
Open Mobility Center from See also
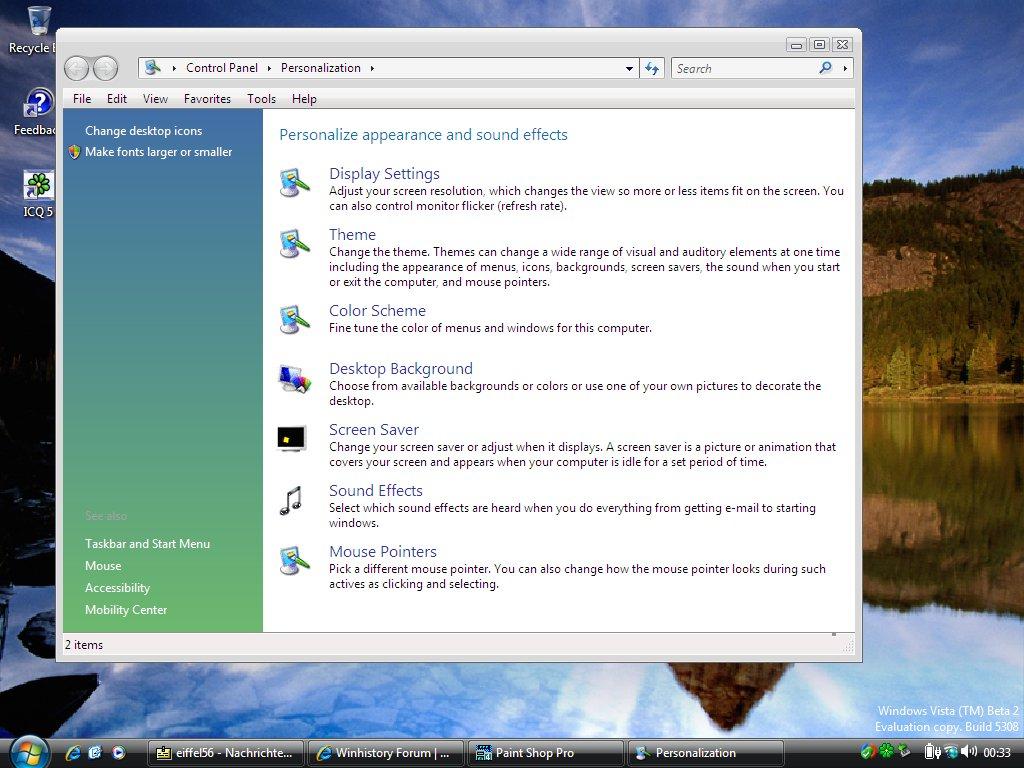point(126,609)
